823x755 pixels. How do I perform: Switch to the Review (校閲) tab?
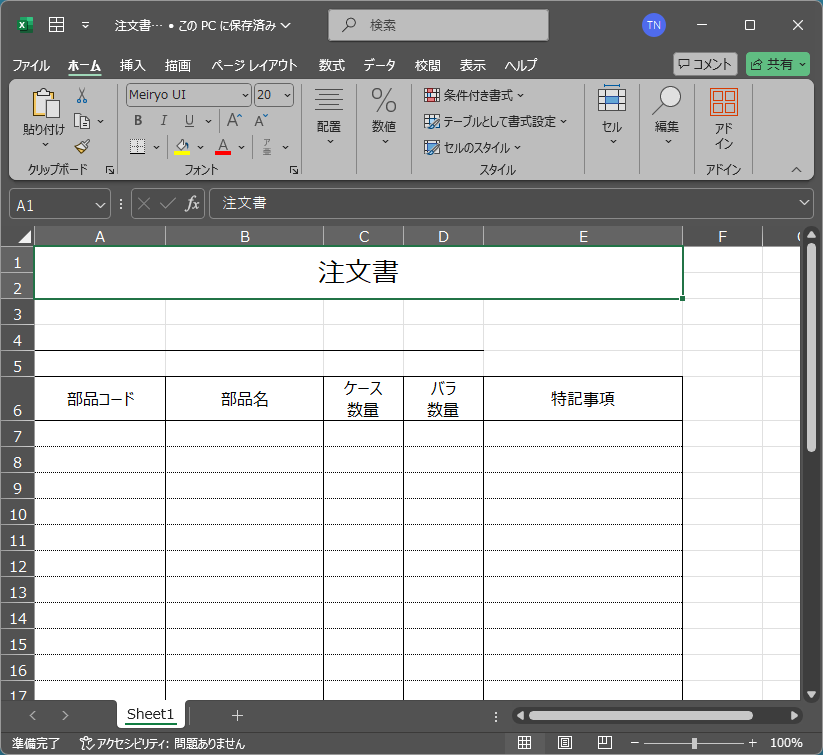427,65
